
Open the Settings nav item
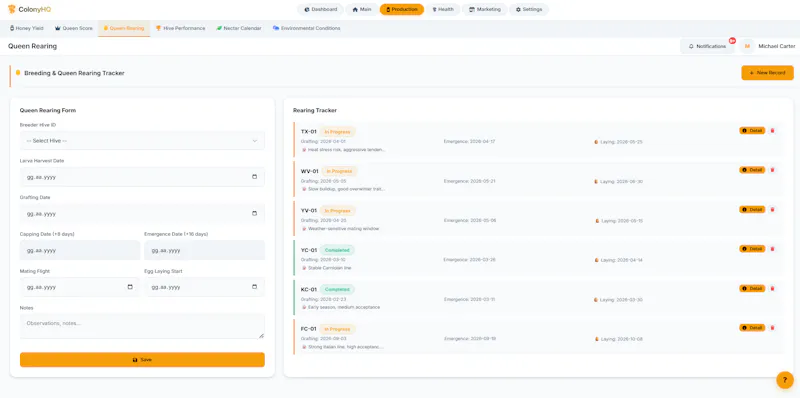tap(529, 9)
